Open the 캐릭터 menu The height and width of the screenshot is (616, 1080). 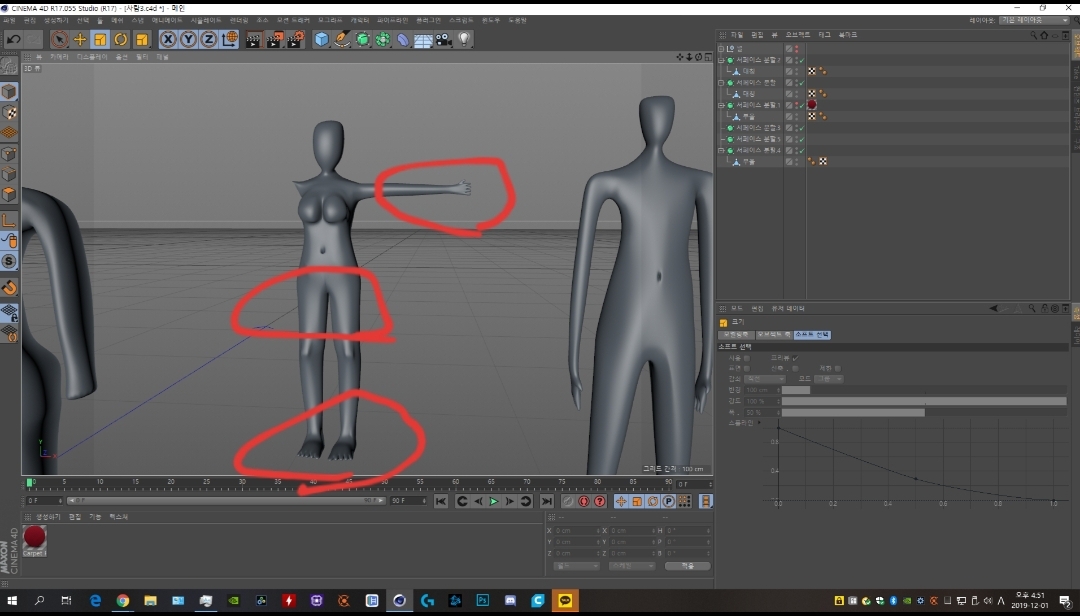[360, 21]
